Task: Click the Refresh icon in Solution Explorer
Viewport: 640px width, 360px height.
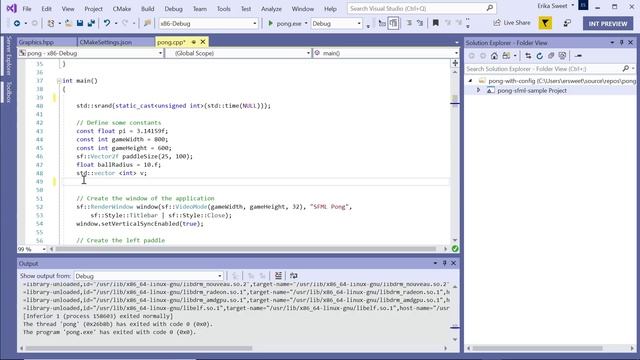Action: tap(540, 56)
